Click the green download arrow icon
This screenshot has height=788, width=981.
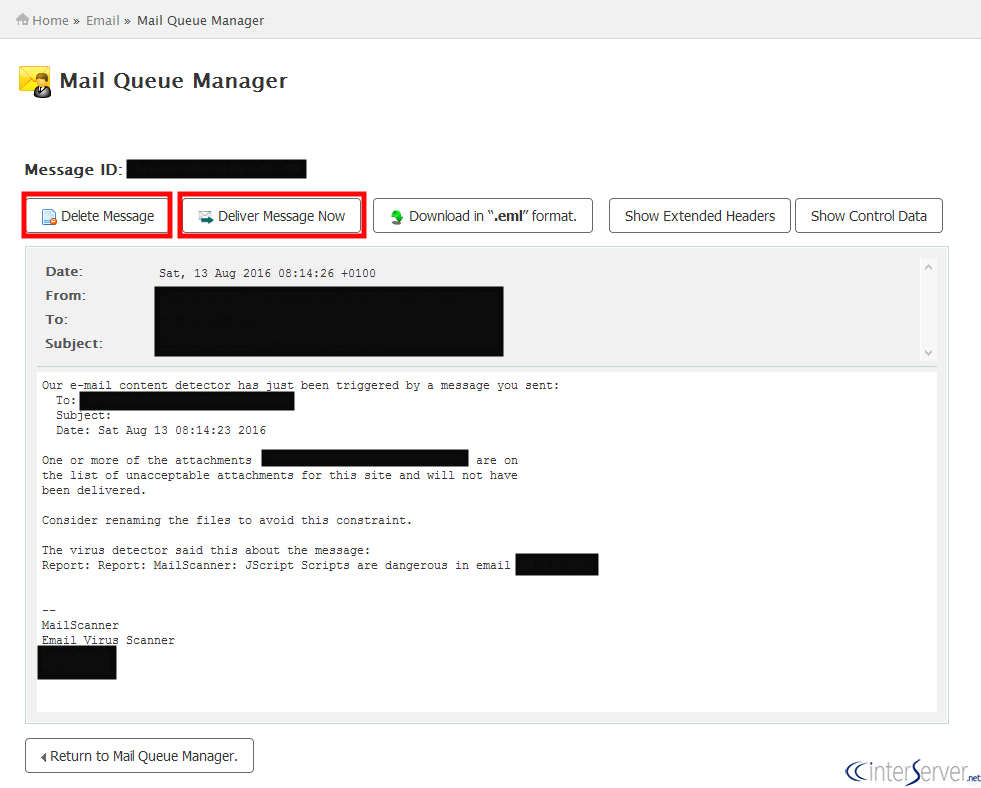click(x=396, y=217)
